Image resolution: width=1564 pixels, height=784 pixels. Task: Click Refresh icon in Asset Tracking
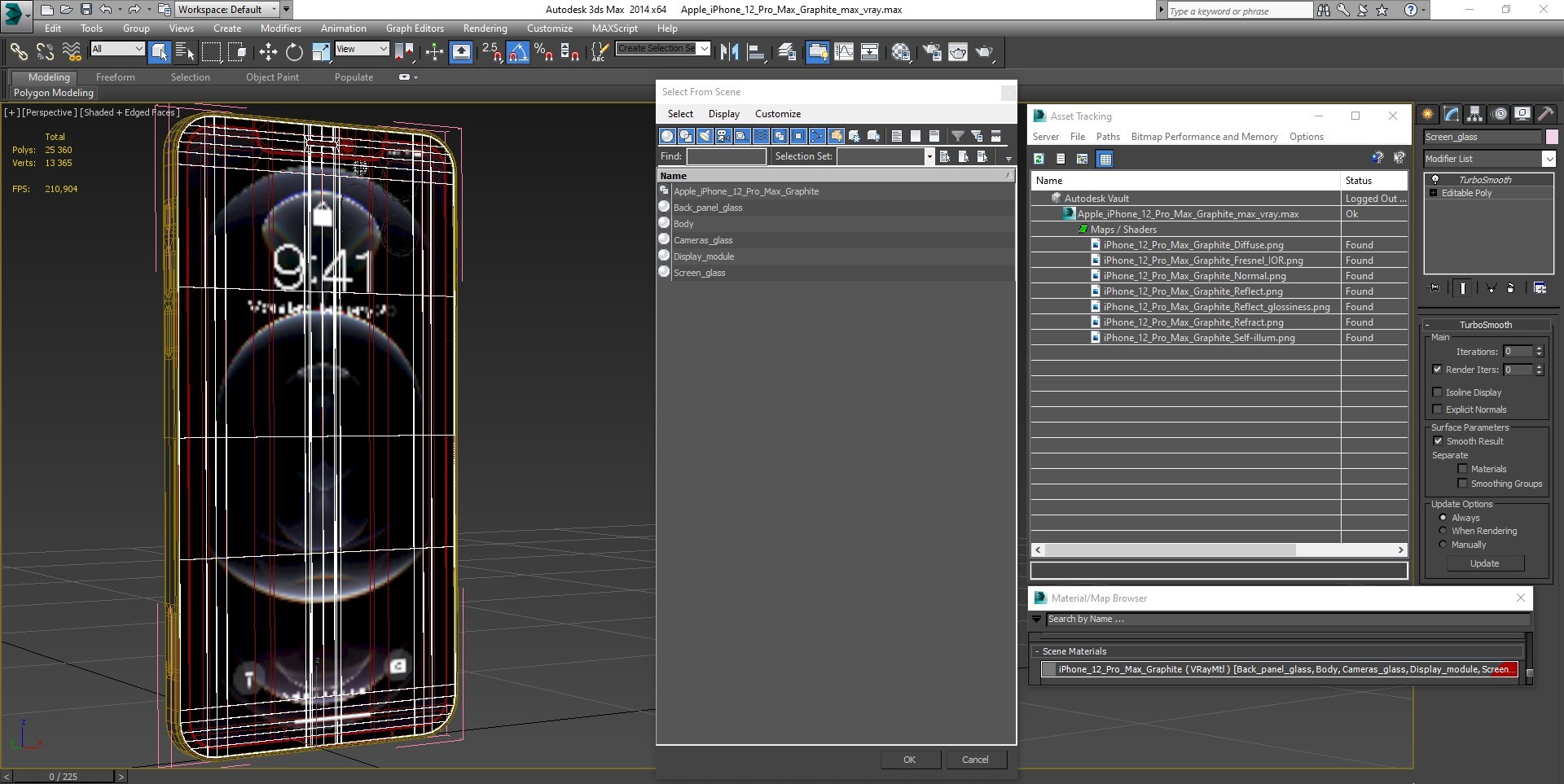point(1039,159)
